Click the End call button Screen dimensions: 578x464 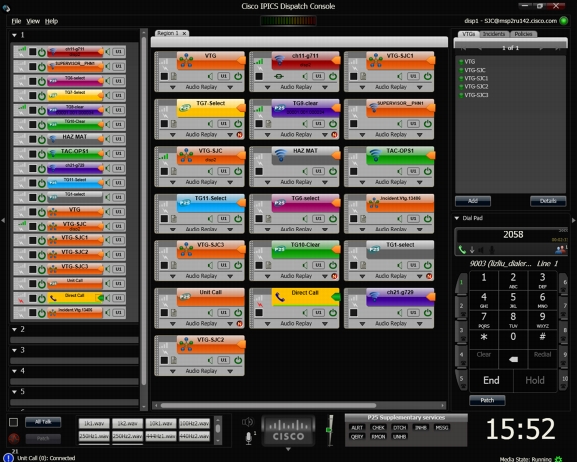pos(491,380)
